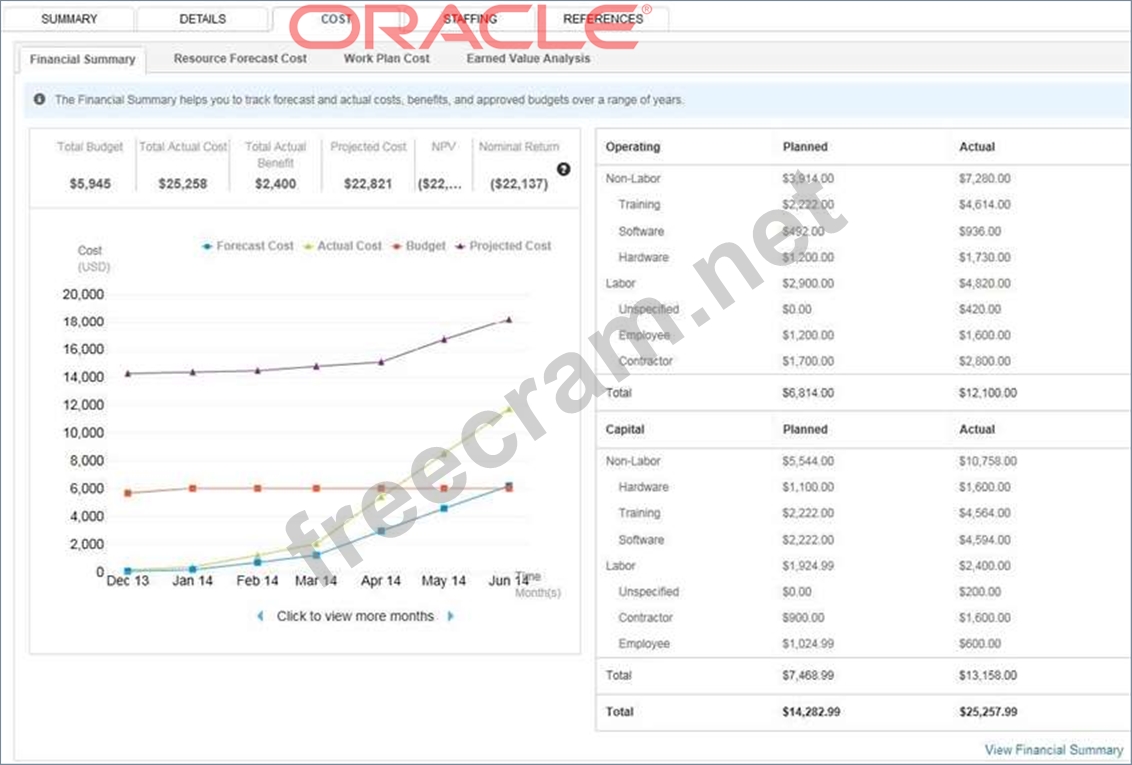Click the Capital Unspecified actual value $200.00
The height and width of the screenshot is (765, 1132).
click(x=980, y=592)
